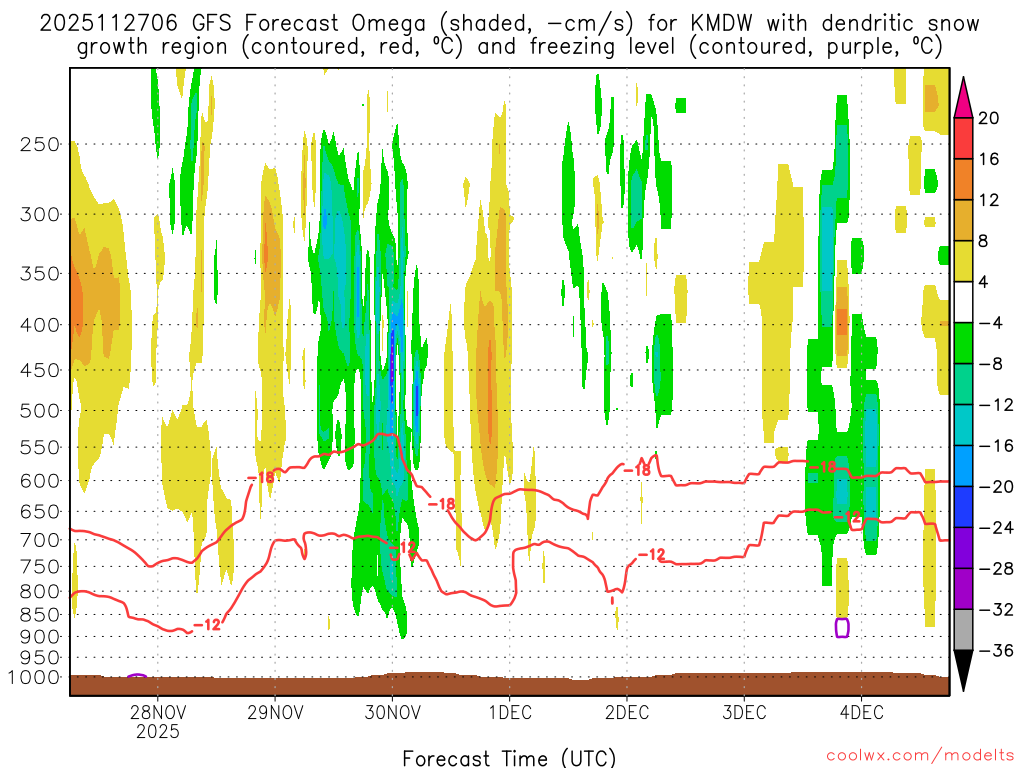Click the coolwx.com/modelts watermark link
Viewport: 1024px width, 768px height.
click(x=920, y=756)
